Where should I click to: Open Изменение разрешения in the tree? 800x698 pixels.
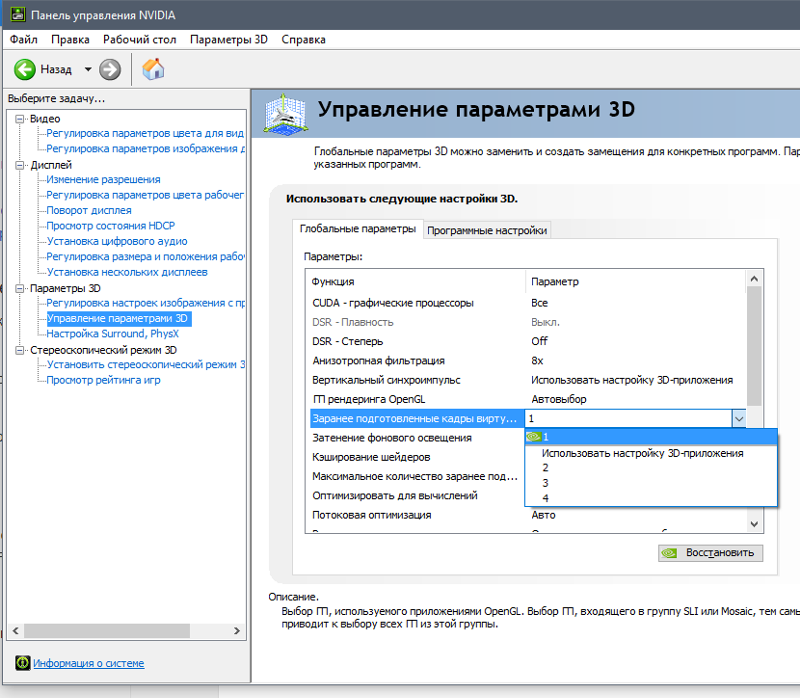tap(103, 180)
